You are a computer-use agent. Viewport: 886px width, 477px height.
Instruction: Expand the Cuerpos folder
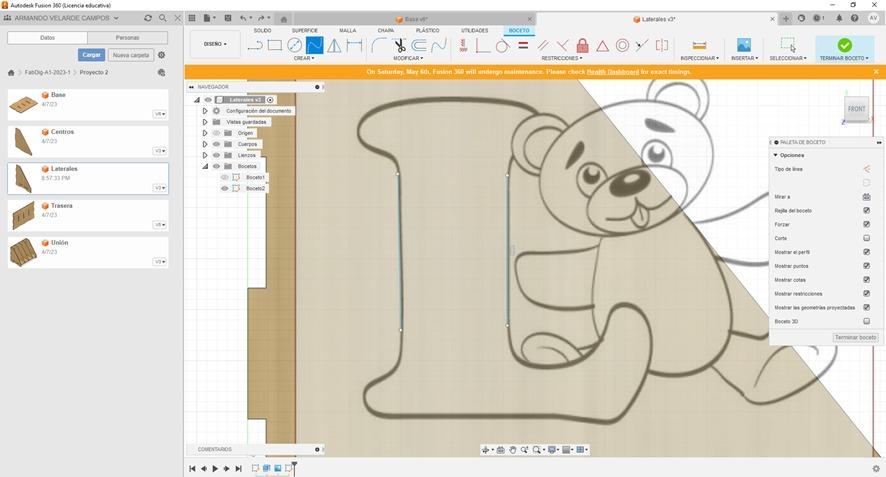pyautogui.click(x=205, y=144)
